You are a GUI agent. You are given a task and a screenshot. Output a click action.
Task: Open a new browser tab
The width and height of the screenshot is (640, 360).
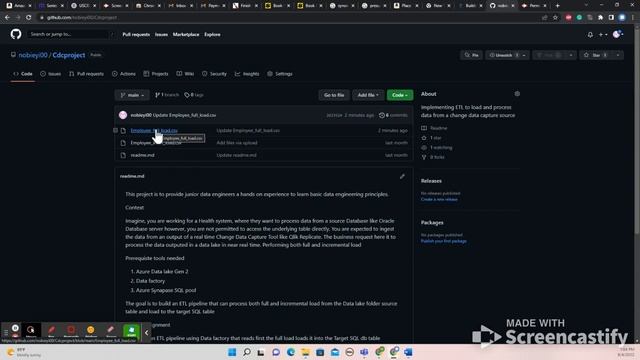(x=558, y=6)
